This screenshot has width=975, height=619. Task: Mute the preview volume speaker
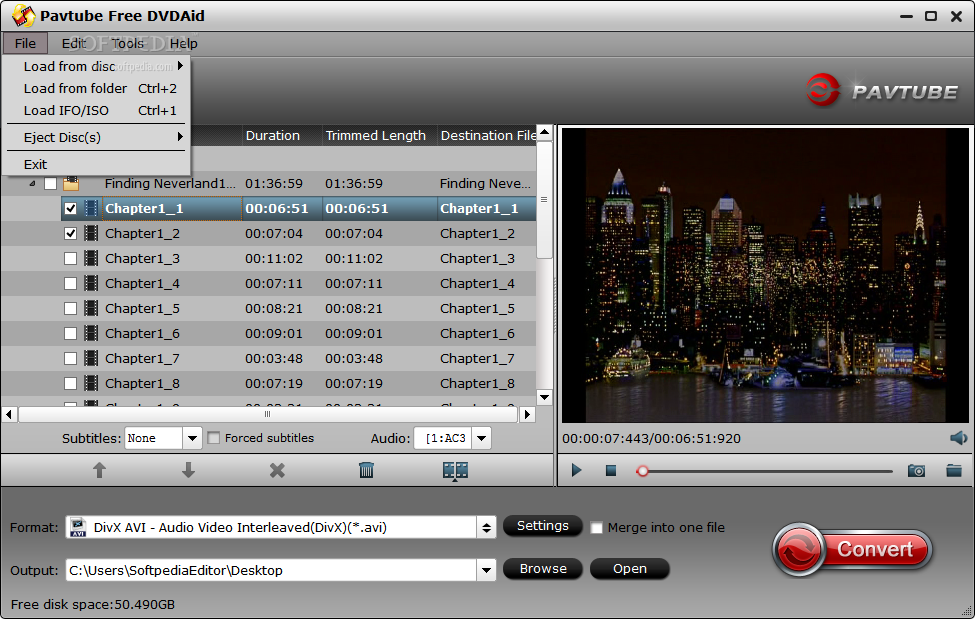click(958, 438)
